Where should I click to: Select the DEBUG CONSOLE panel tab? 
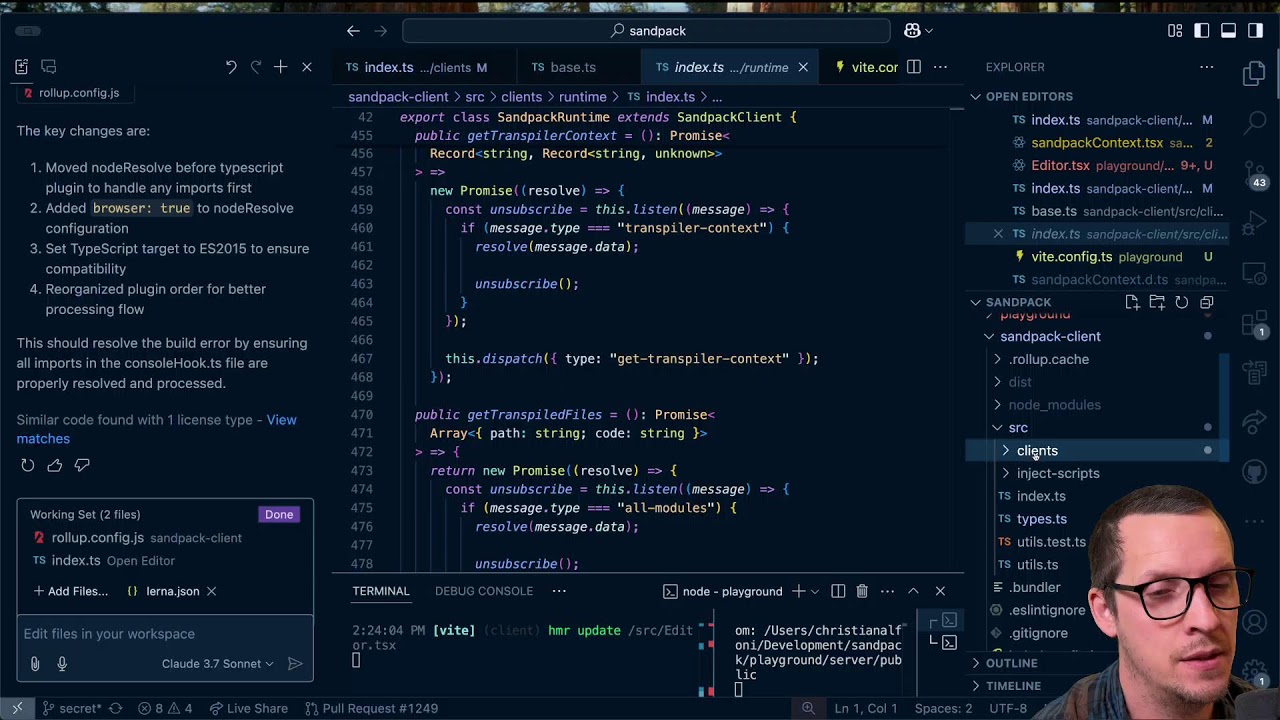[x=484, y=591]
